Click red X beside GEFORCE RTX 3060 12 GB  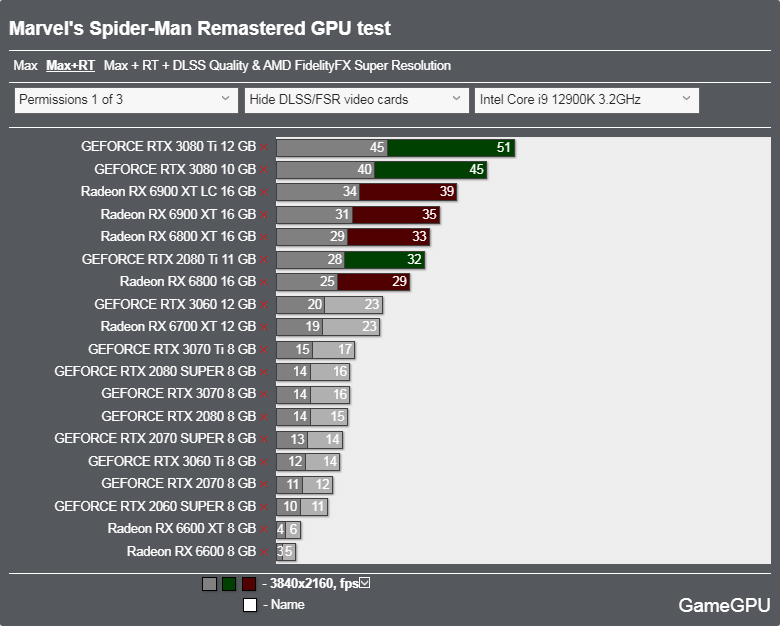pyautogui.click(x=264, y=305)
